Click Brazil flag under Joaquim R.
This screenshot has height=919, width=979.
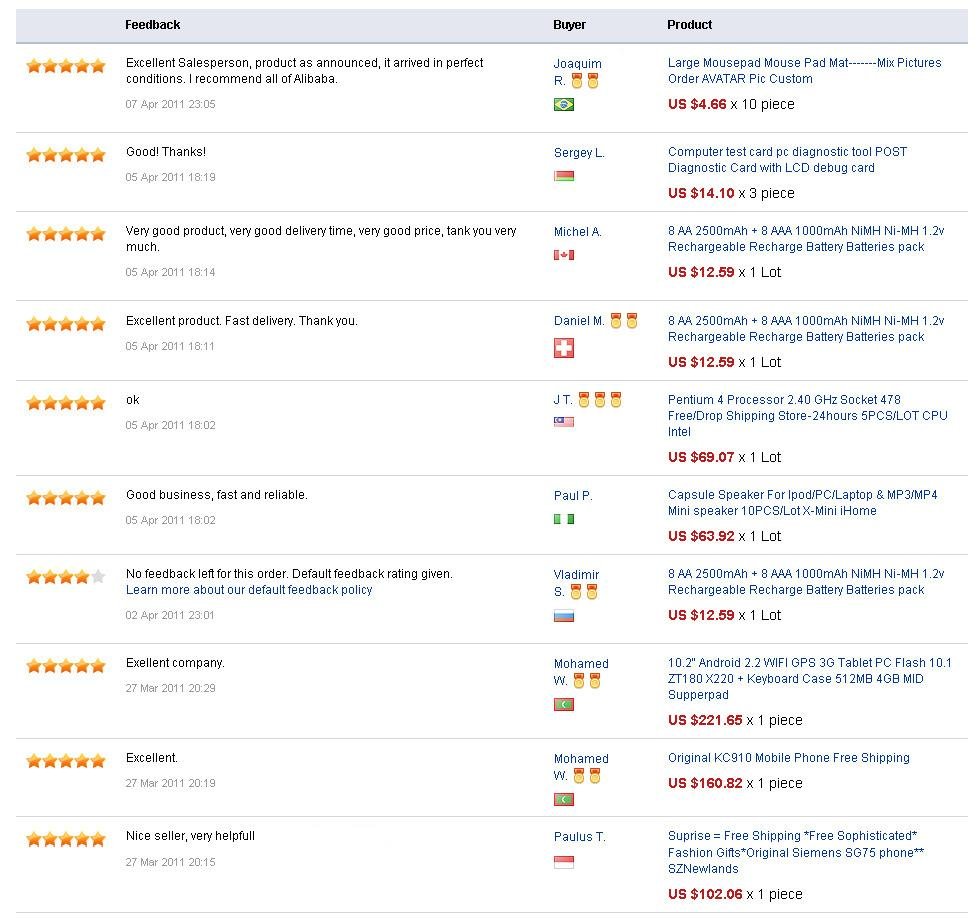click(564, 104)
